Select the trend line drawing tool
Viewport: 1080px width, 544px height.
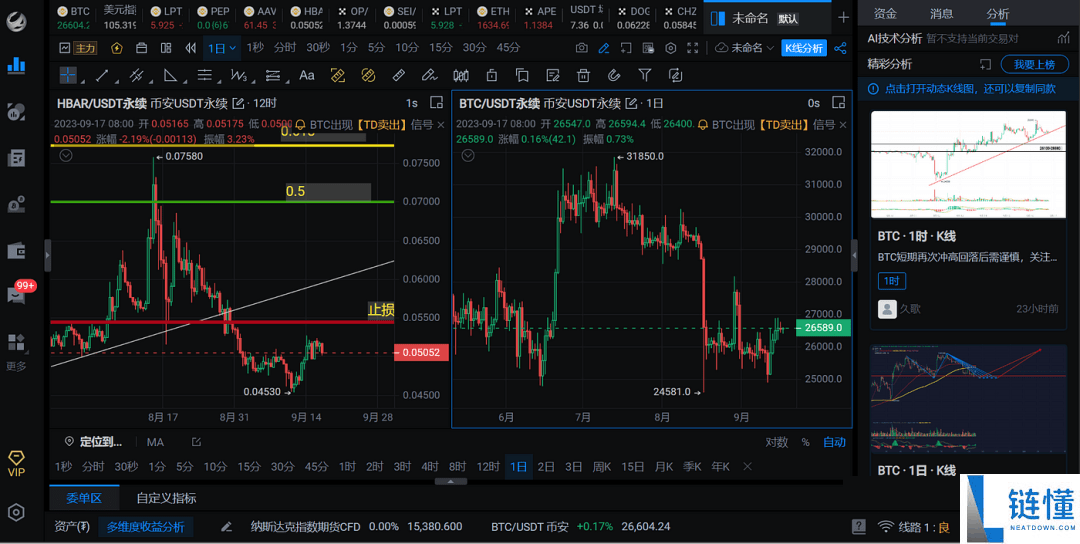(102, 75)
